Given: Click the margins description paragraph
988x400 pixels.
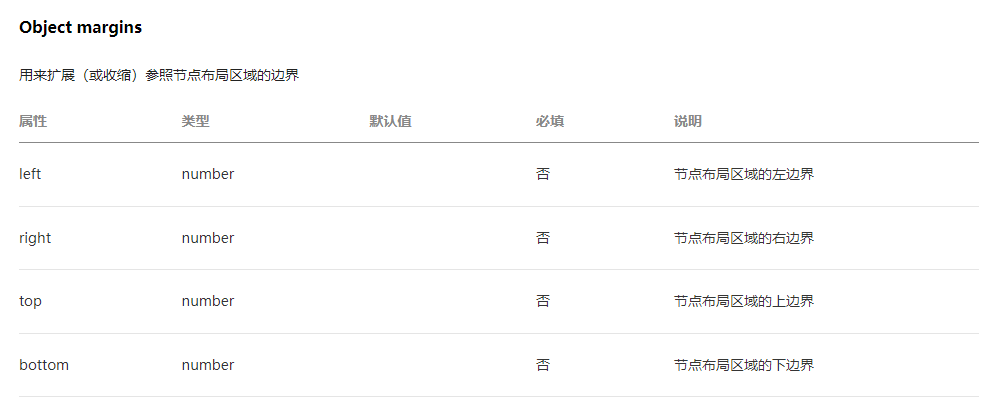Looking at the screenshot, I should [159, 75].
